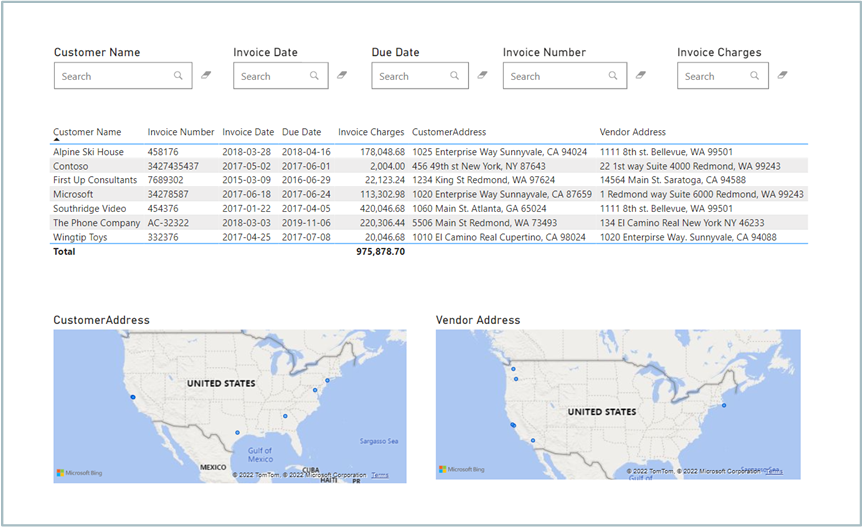Click the sort arrow under Customer Name header

pos(56,140)
